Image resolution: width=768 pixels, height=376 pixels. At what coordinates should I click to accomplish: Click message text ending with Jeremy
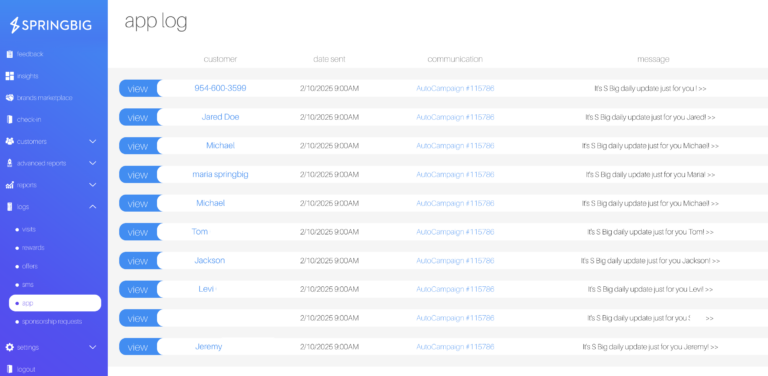[650, 347]
